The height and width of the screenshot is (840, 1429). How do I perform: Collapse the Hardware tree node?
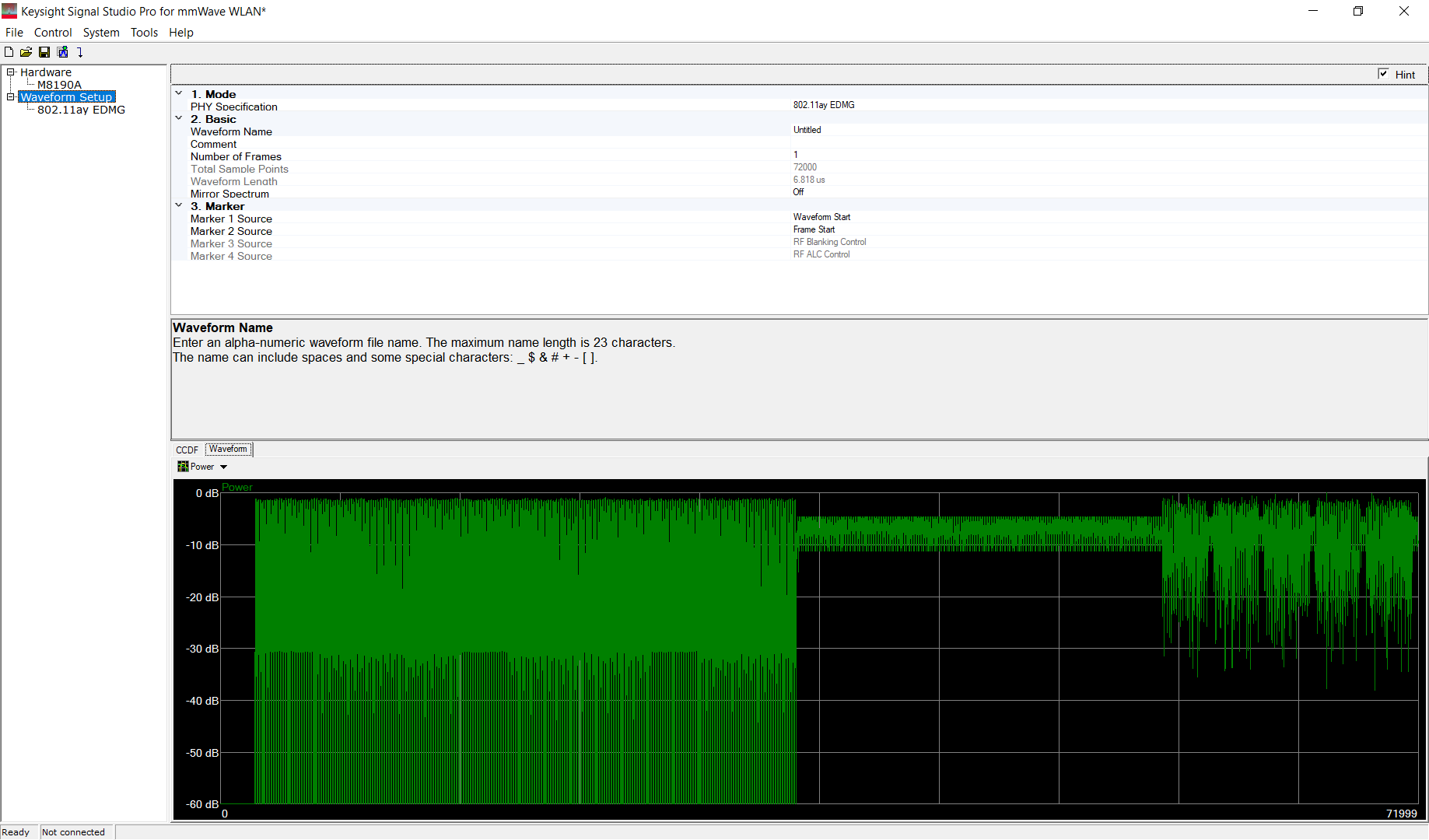pos(11,72)
